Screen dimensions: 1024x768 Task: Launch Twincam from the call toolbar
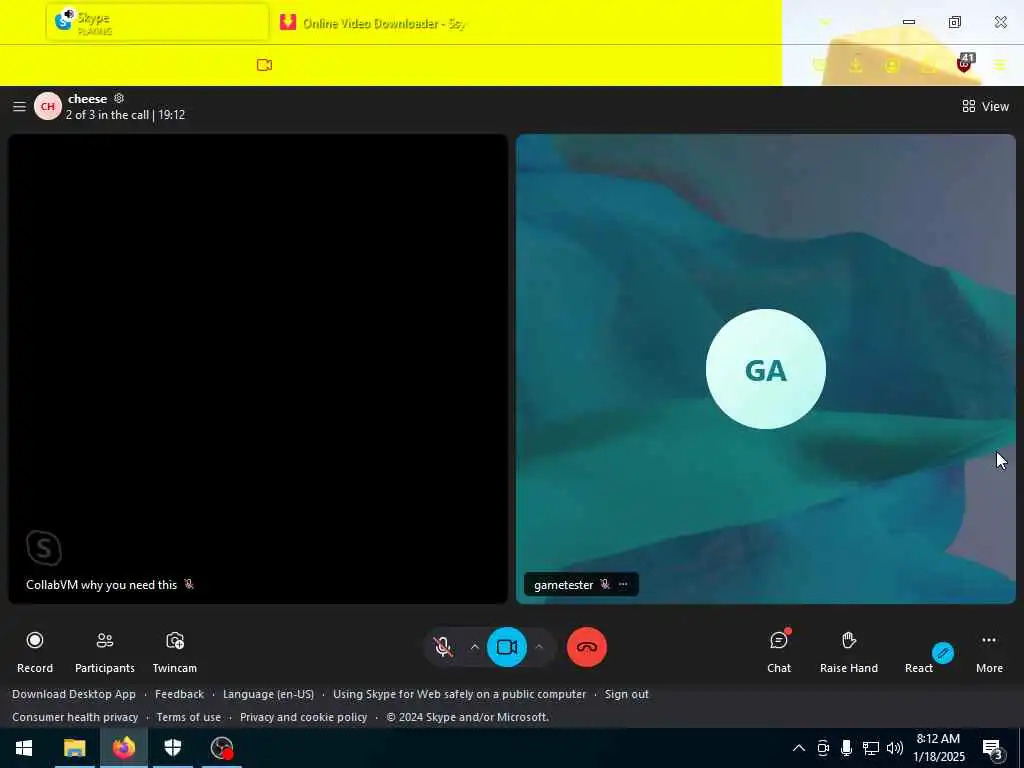(x=174, y=651)
